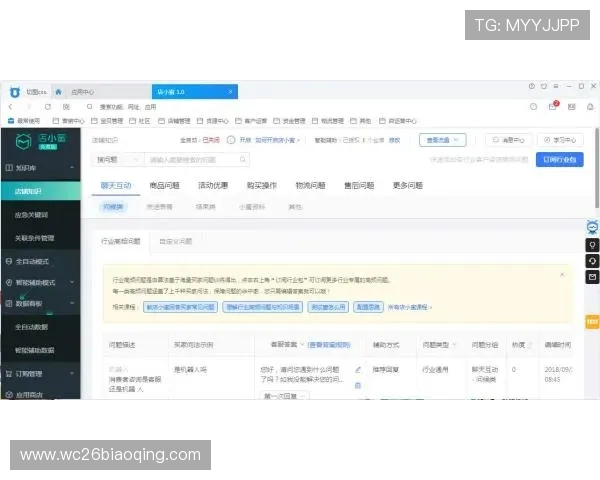Open the 学习中心 button
Viewport: 600px width, 480px height.
(560, 140)
